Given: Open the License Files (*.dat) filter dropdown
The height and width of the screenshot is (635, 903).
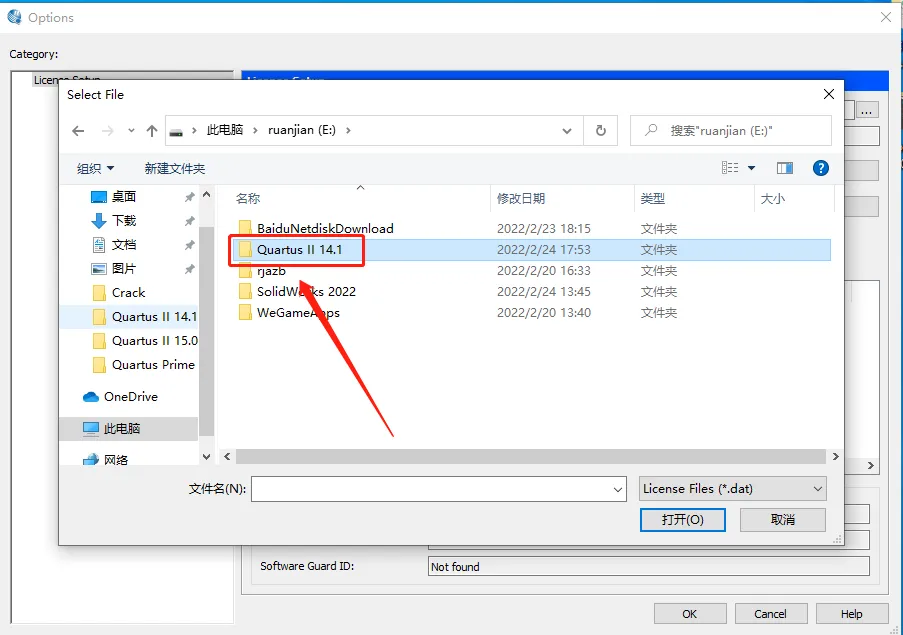Looking at the screenshot, I should click(733, 489).
